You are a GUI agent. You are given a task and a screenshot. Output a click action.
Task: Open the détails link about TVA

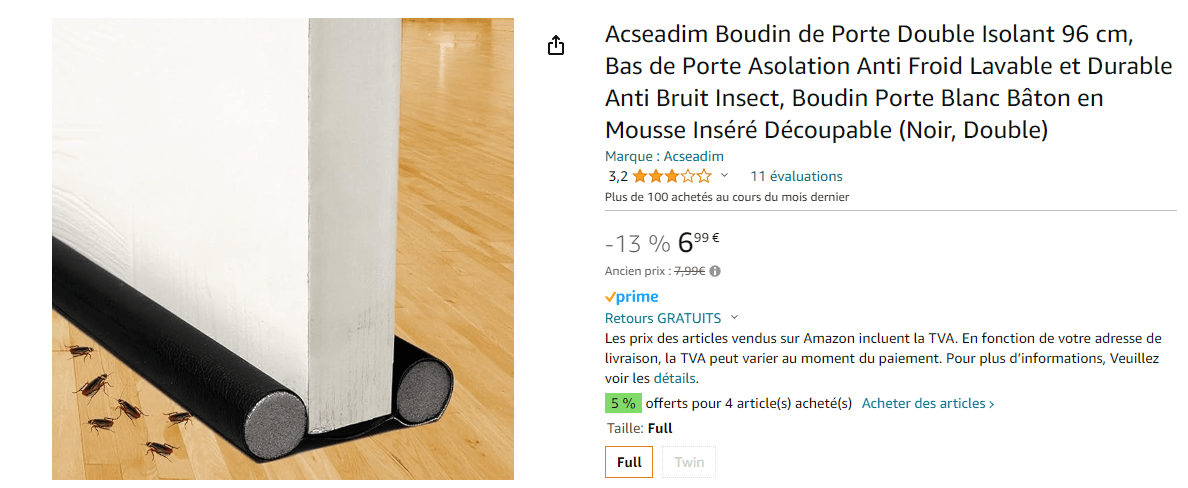coord(675,379)
